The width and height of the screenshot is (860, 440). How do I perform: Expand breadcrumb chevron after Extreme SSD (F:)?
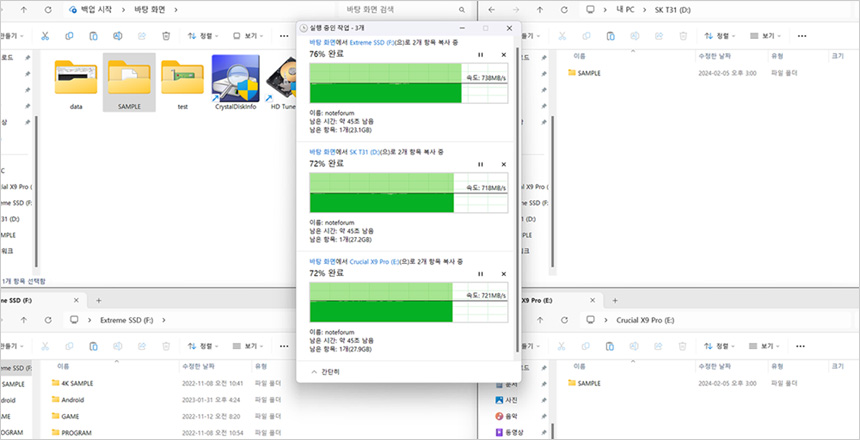164,320
